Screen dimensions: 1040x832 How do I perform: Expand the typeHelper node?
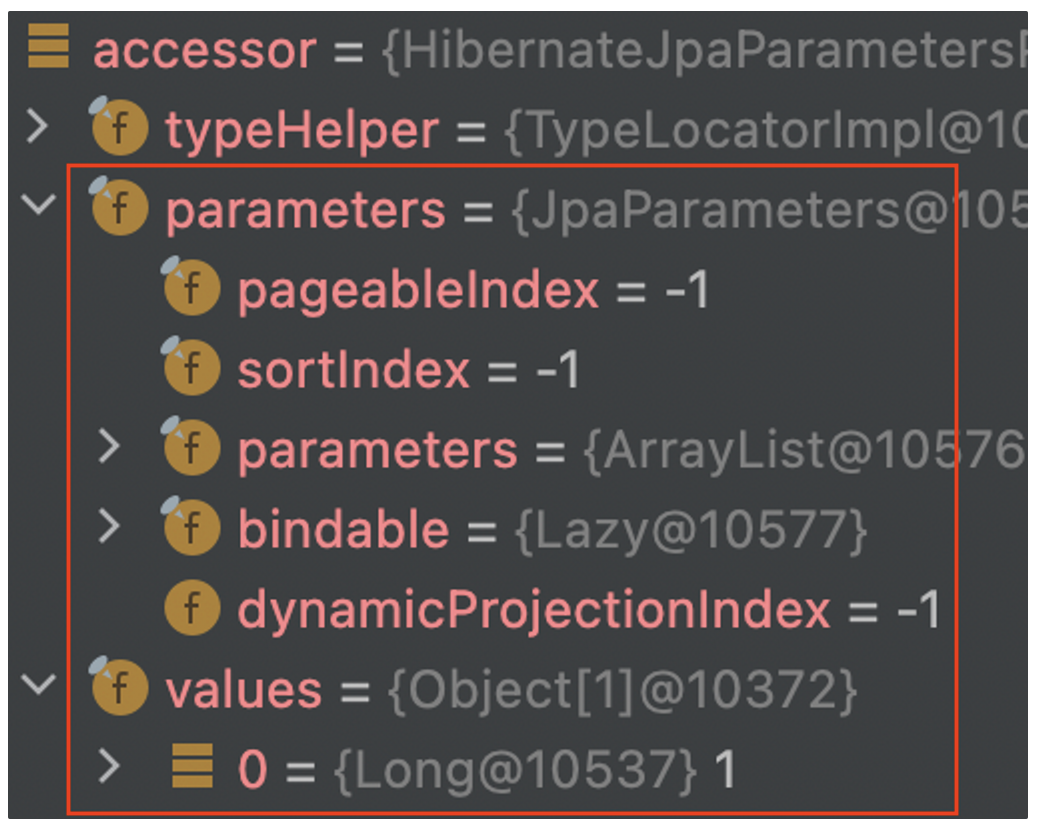point(38,127)
